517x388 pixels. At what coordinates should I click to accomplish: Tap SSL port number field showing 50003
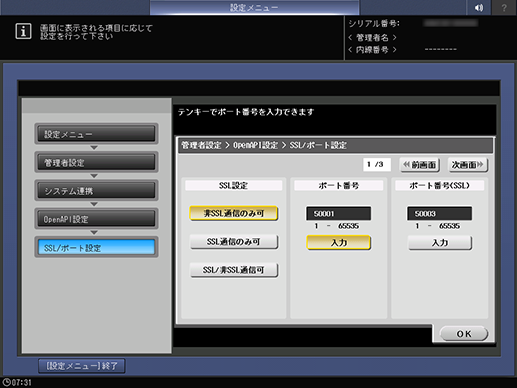point(439,213)
